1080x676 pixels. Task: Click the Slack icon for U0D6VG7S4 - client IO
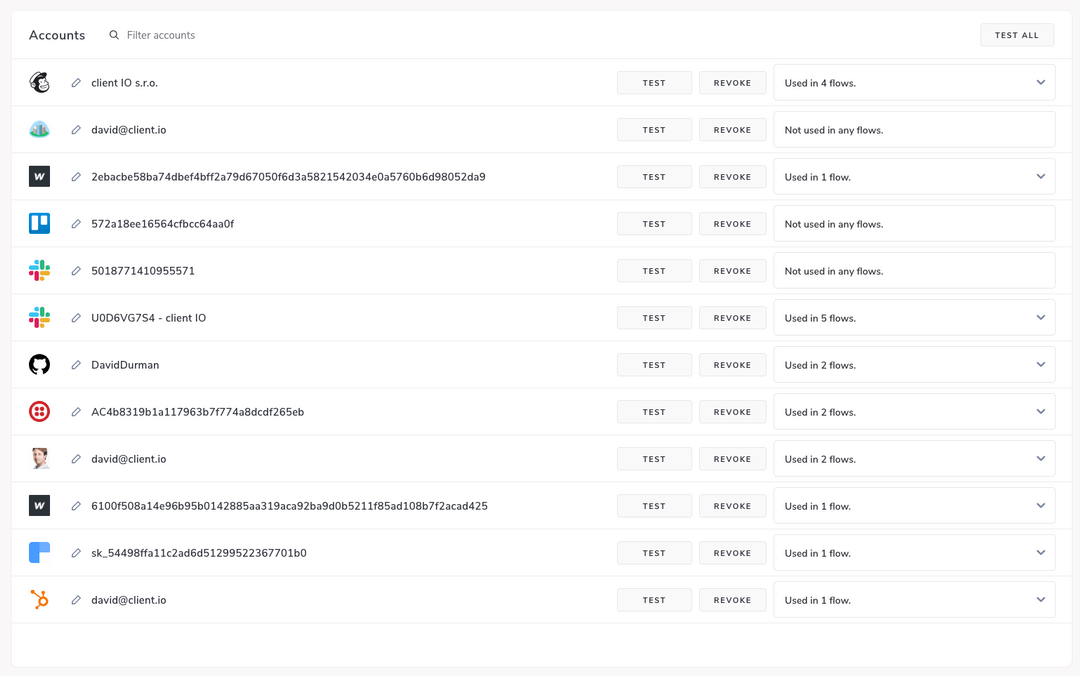(39, 317)
